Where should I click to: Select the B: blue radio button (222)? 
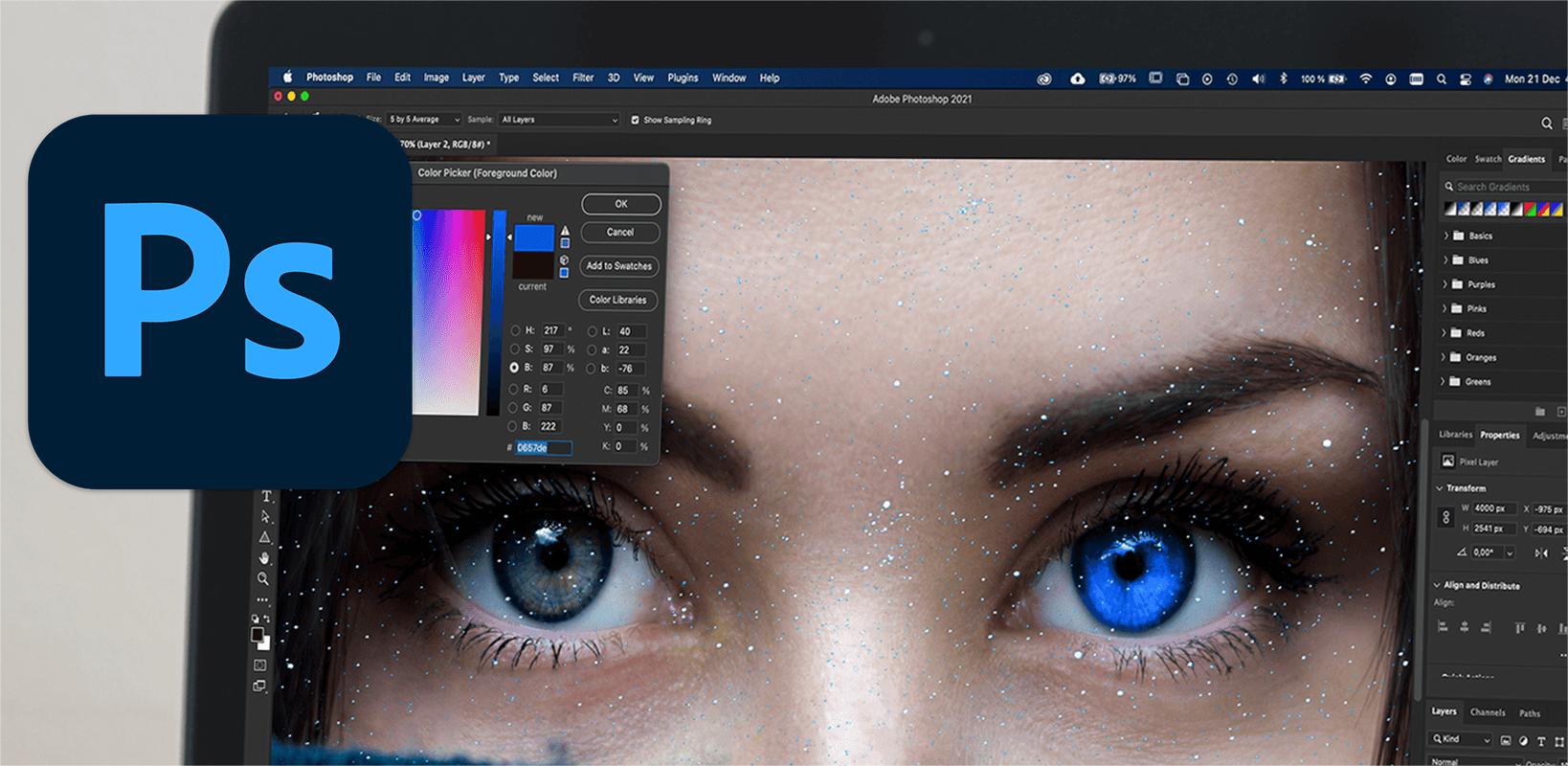click(514, 426)
